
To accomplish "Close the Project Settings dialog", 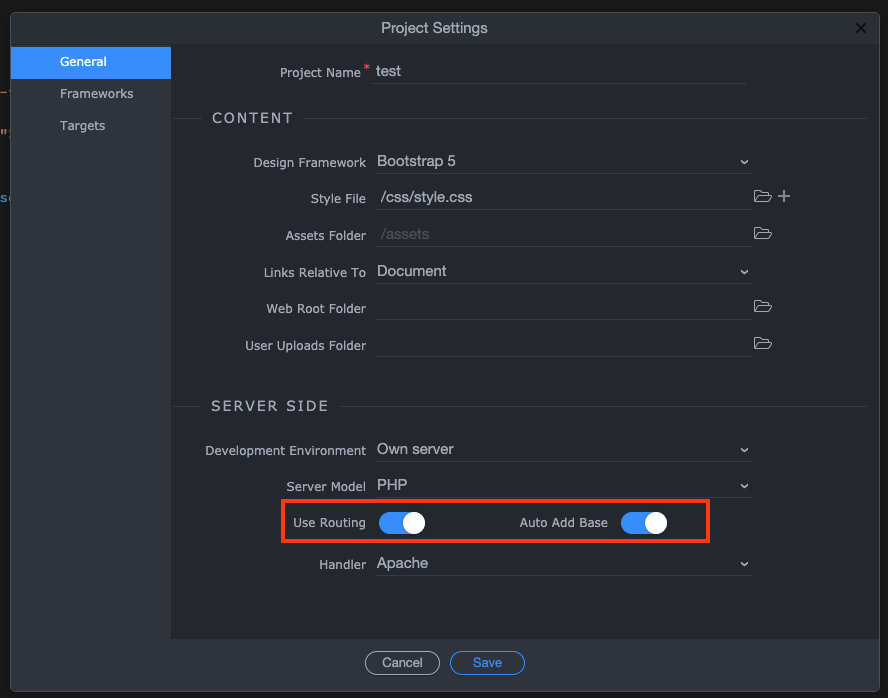I will pos(860,28).
